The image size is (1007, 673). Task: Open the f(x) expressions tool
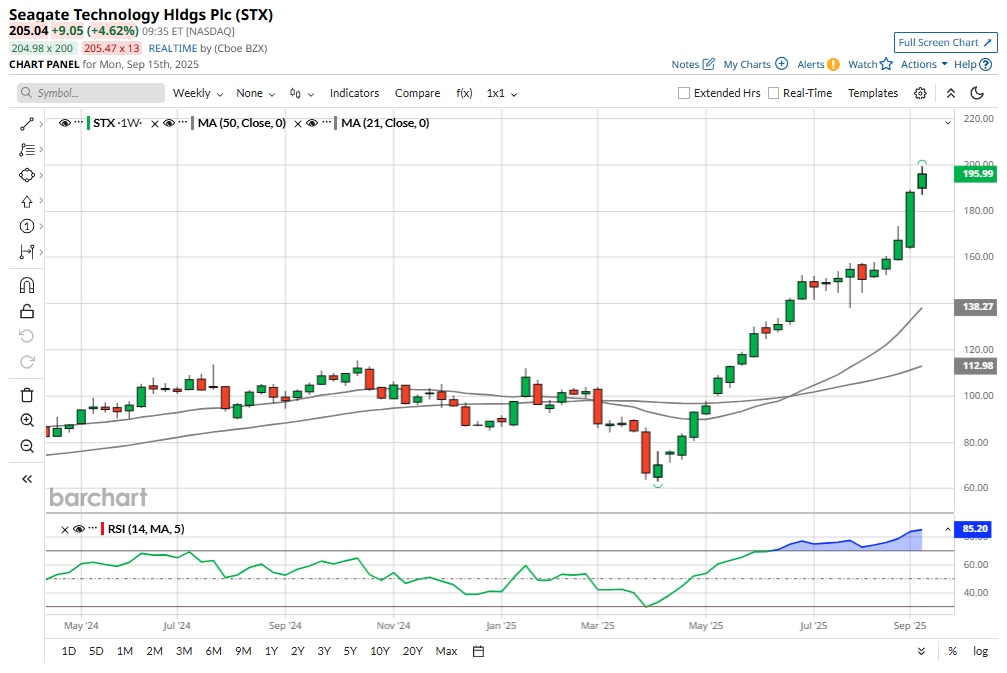coord(464,93)
